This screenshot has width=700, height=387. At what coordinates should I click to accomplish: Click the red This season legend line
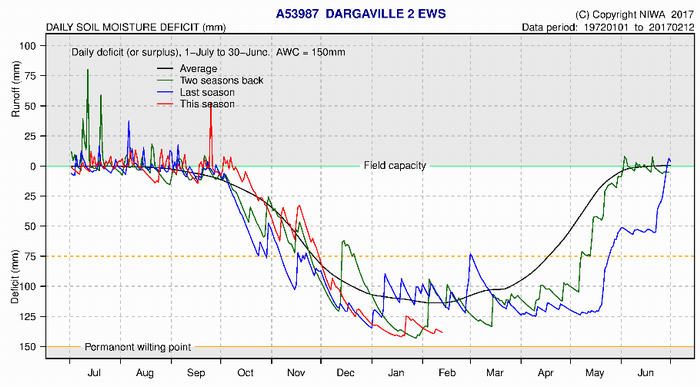165,104
